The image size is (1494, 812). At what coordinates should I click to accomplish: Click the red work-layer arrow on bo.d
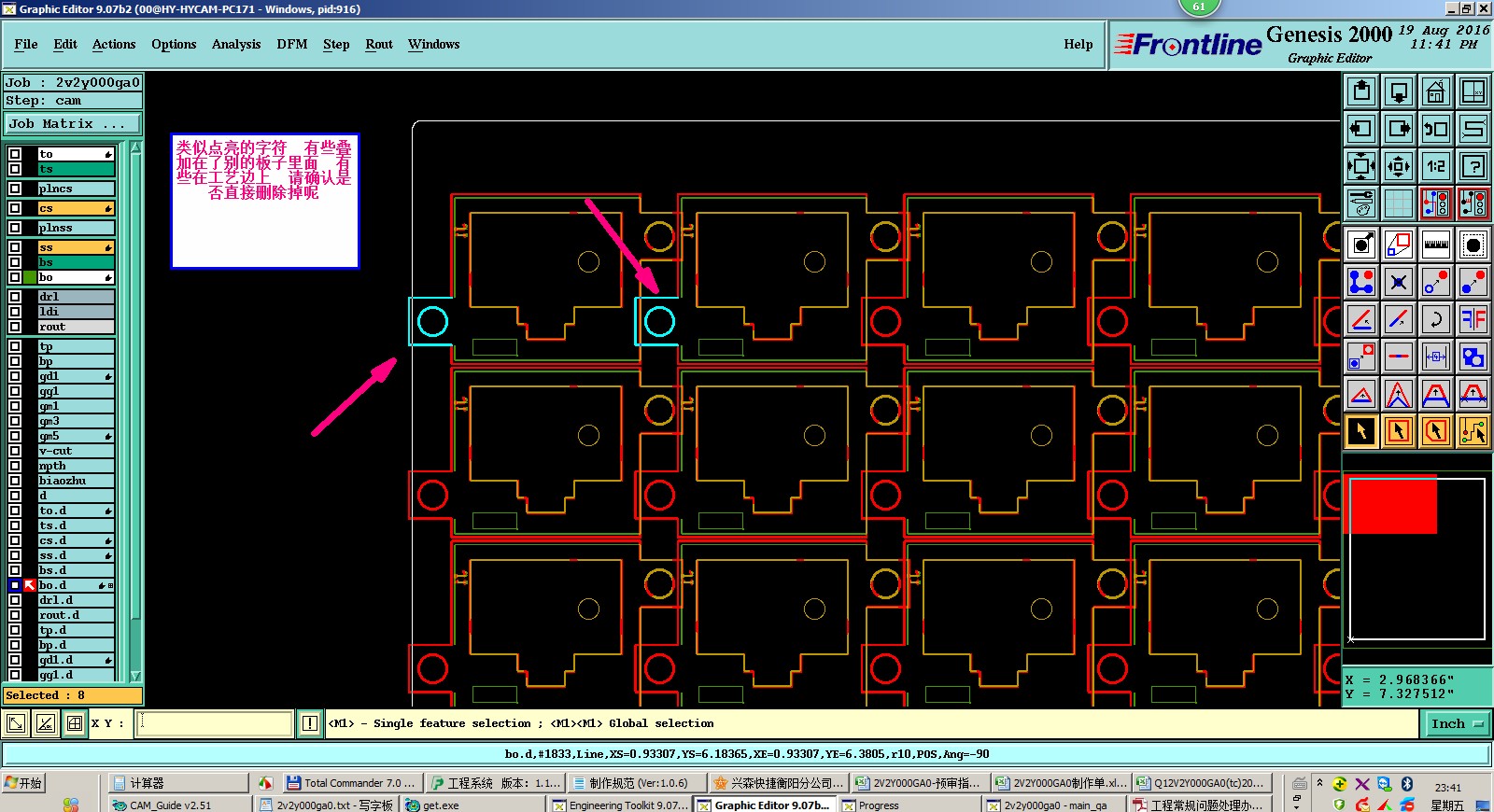click(30, 585)
